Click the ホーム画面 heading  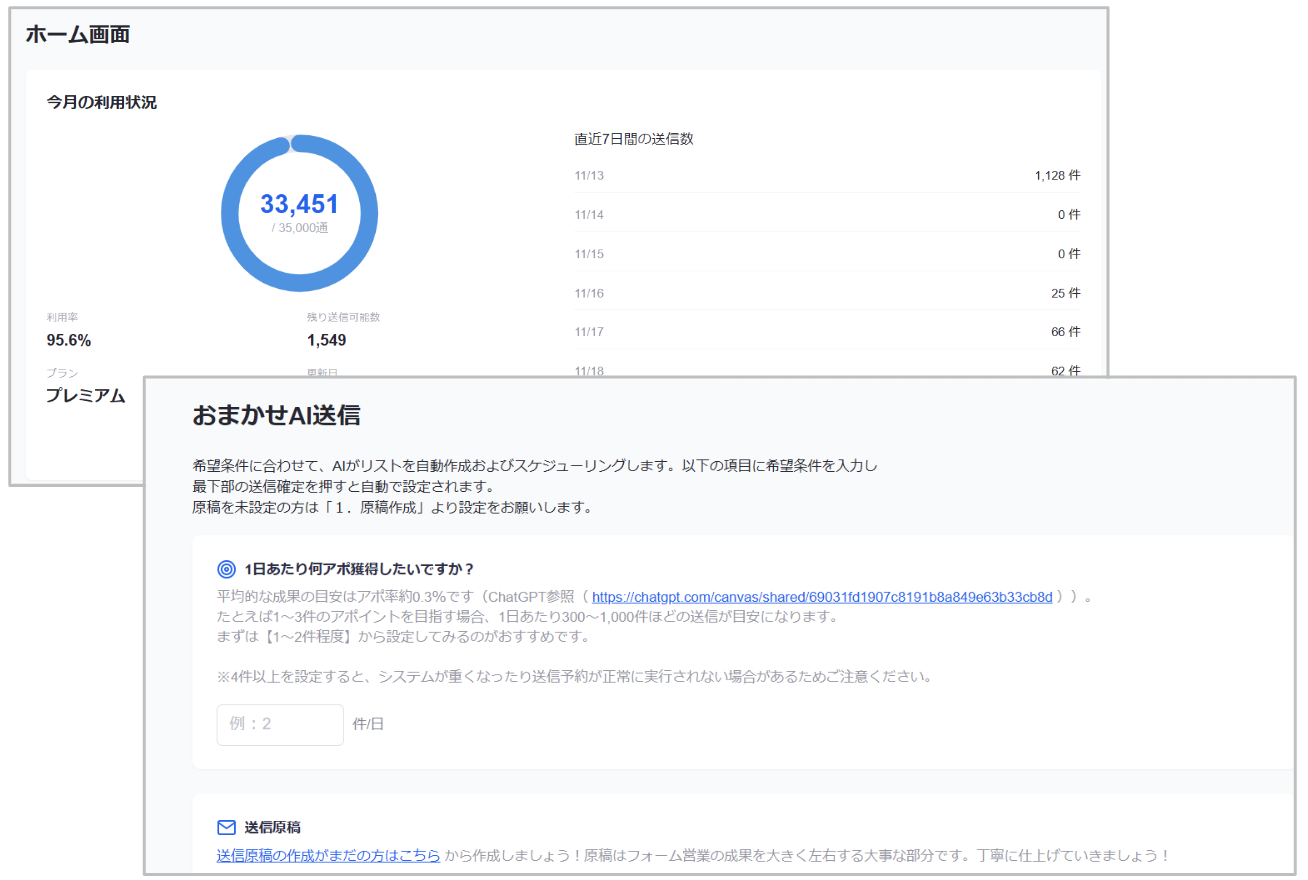(x=77, y=35)
